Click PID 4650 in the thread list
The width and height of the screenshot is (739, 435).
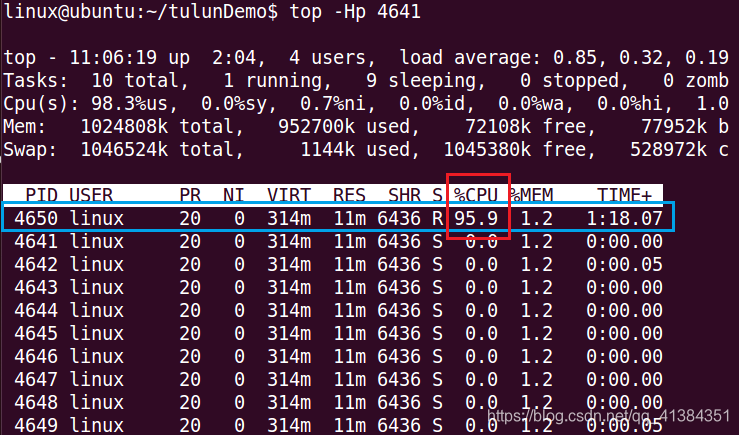point(36,218)
